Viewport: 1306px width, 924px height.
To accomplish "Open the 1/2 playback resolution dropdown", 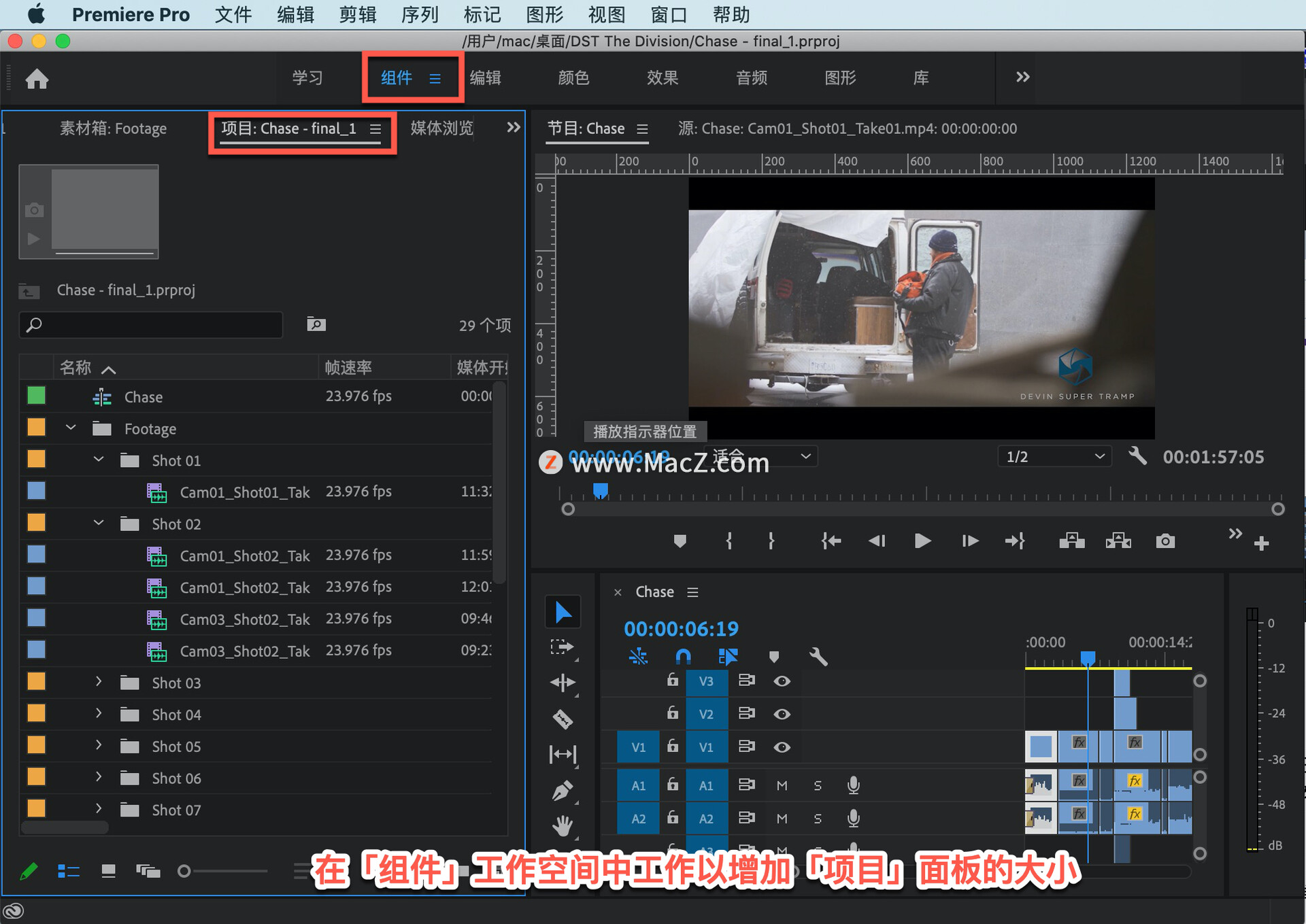I will click(1054, 457).
